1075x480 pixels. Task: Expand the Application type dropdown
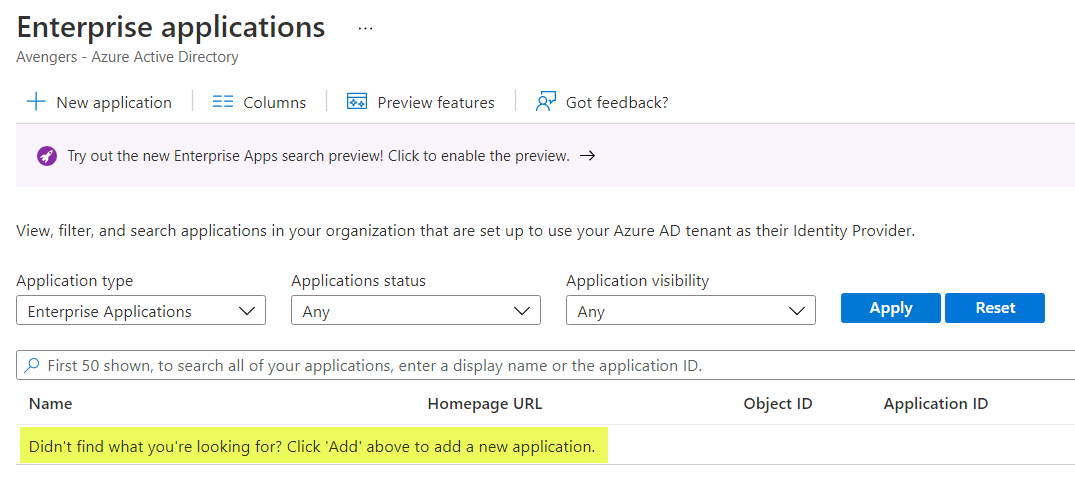click(x=141, y=311)
